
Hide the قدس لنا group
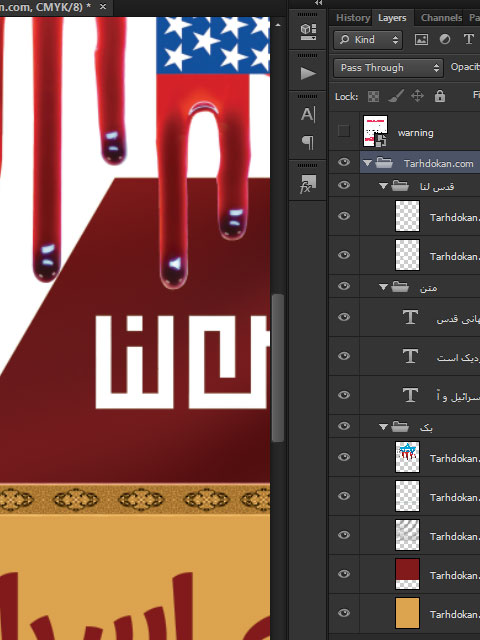pyautogui.click(x=344, y=185)
